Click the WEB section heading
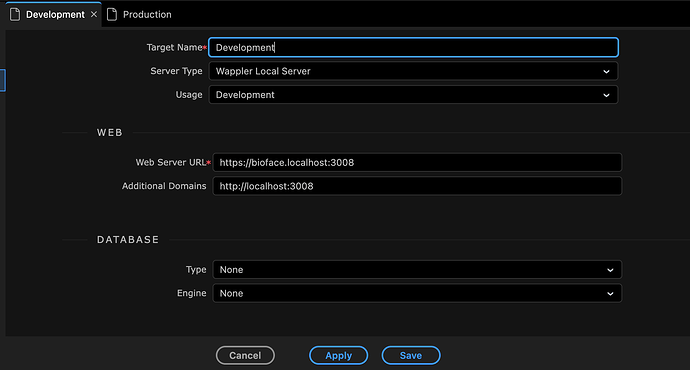 tap(110, 133)
